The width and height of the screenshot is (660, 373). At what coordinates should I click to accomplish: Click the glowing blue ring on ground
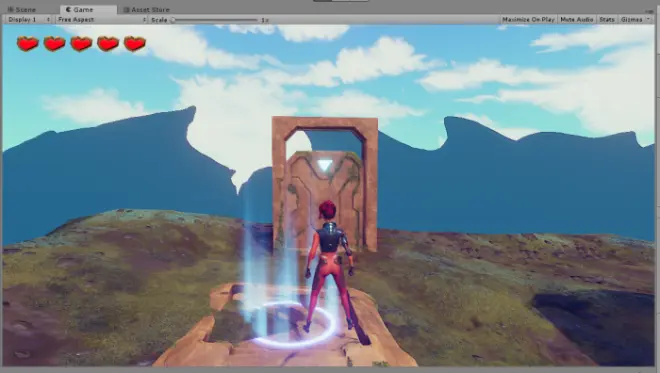coord(294,324)
